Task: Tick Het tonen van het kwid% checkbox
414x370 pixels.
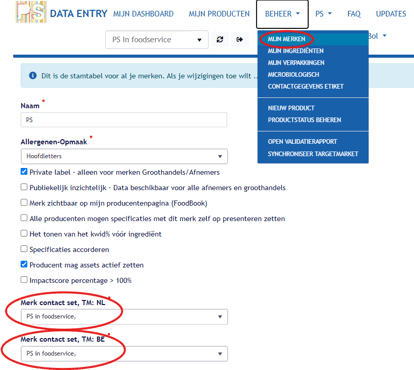Action: coord(24,233)
